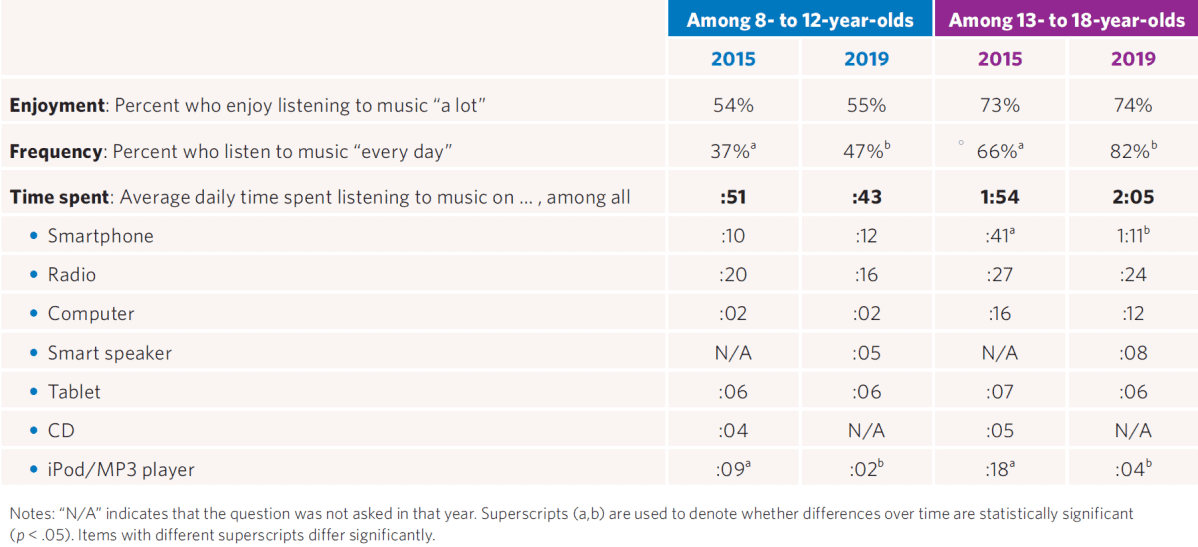
Task: Select the Time spent row label
Action: [x=320, y=197]
